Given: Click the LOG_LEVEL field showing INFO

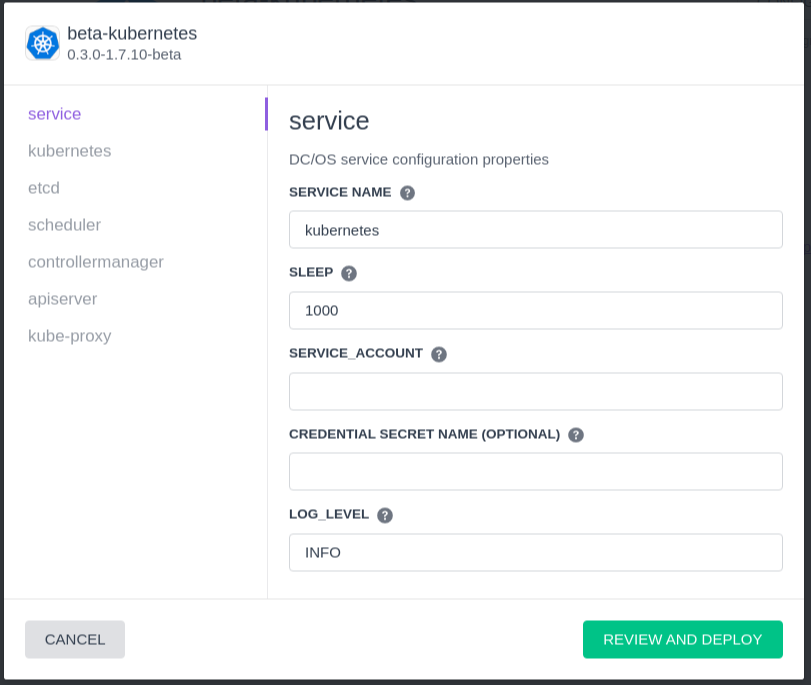Looking at the screenshot, I should [535, 553].
